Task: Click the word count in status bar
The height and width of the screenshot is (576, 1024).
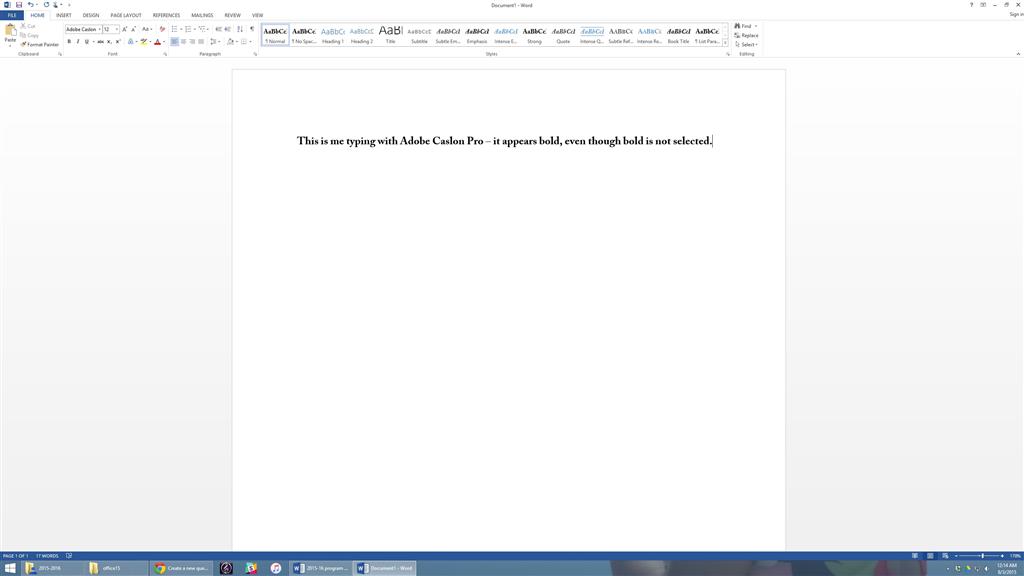Action: (x=47, y=556)
